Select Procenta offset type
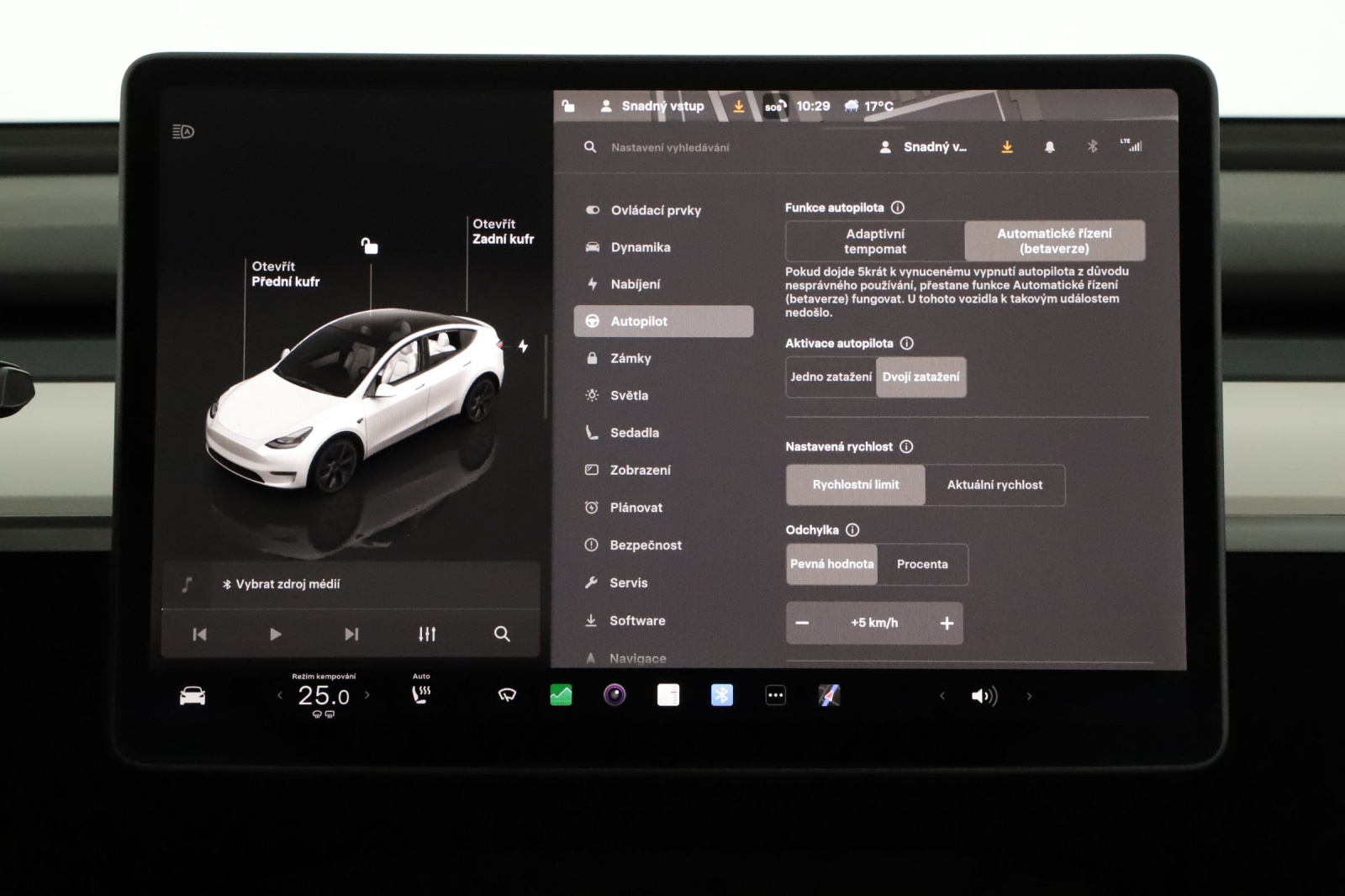Screen dimensions: 1345x896 click(921, 564)
